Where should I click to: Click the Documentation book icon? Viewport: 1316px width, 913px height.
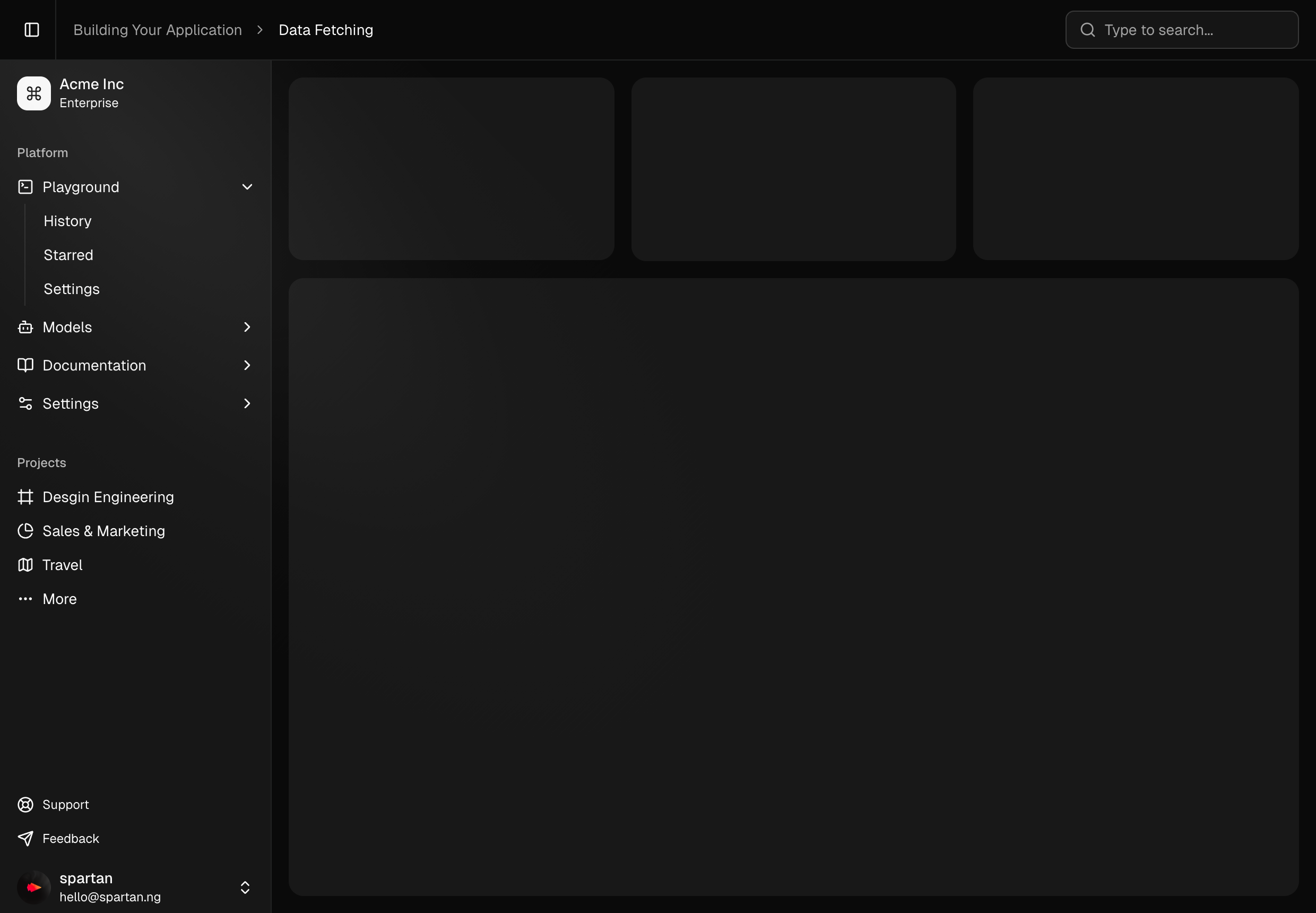[x=26, y=365]
